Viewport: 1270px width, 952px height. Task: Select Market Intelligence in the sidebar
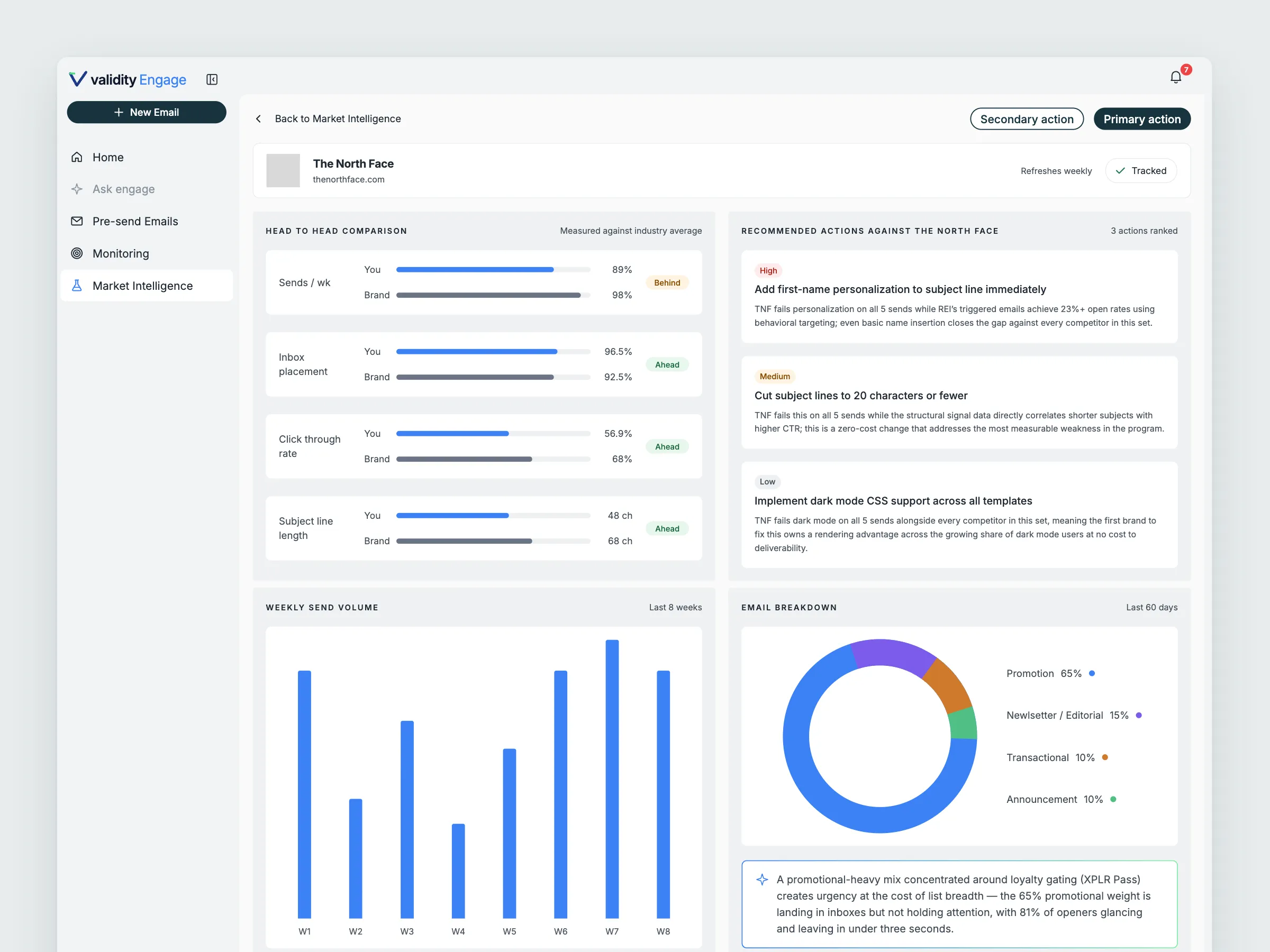[147, 286]
